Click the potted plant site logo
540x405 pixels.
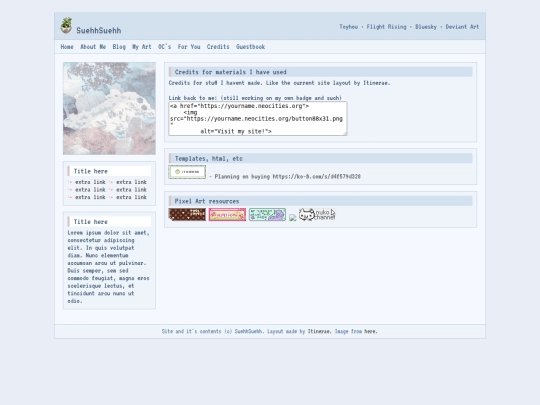click(x=66, y=25)
